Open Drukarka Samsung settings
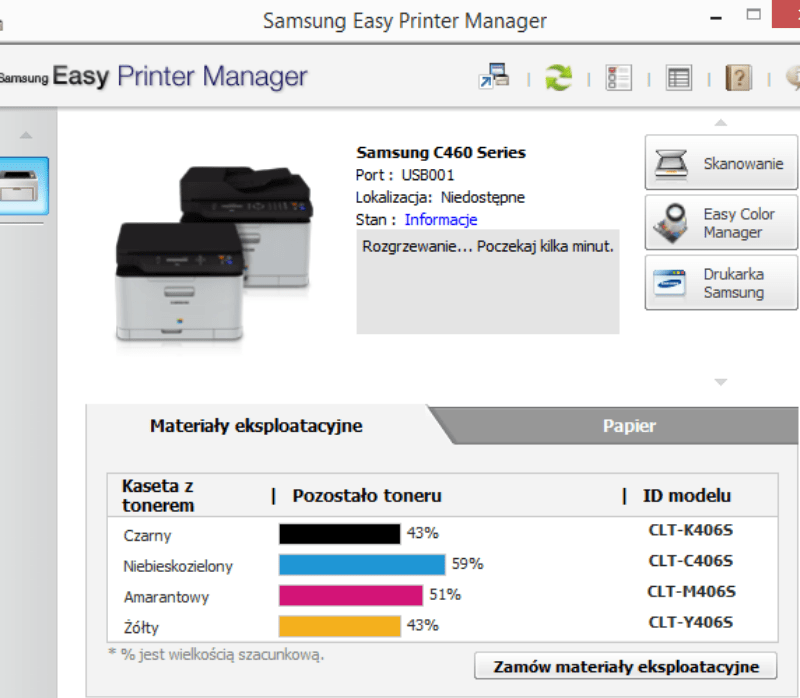800x698 pixels. tap(720, 283)
